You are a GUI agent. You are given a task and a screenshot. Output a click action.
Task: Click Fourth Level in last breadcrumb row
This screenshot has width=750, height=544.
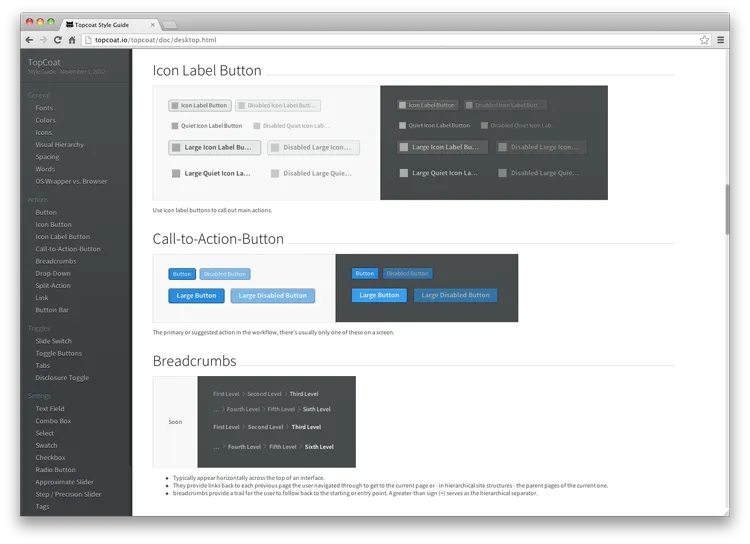click(244, 447)
